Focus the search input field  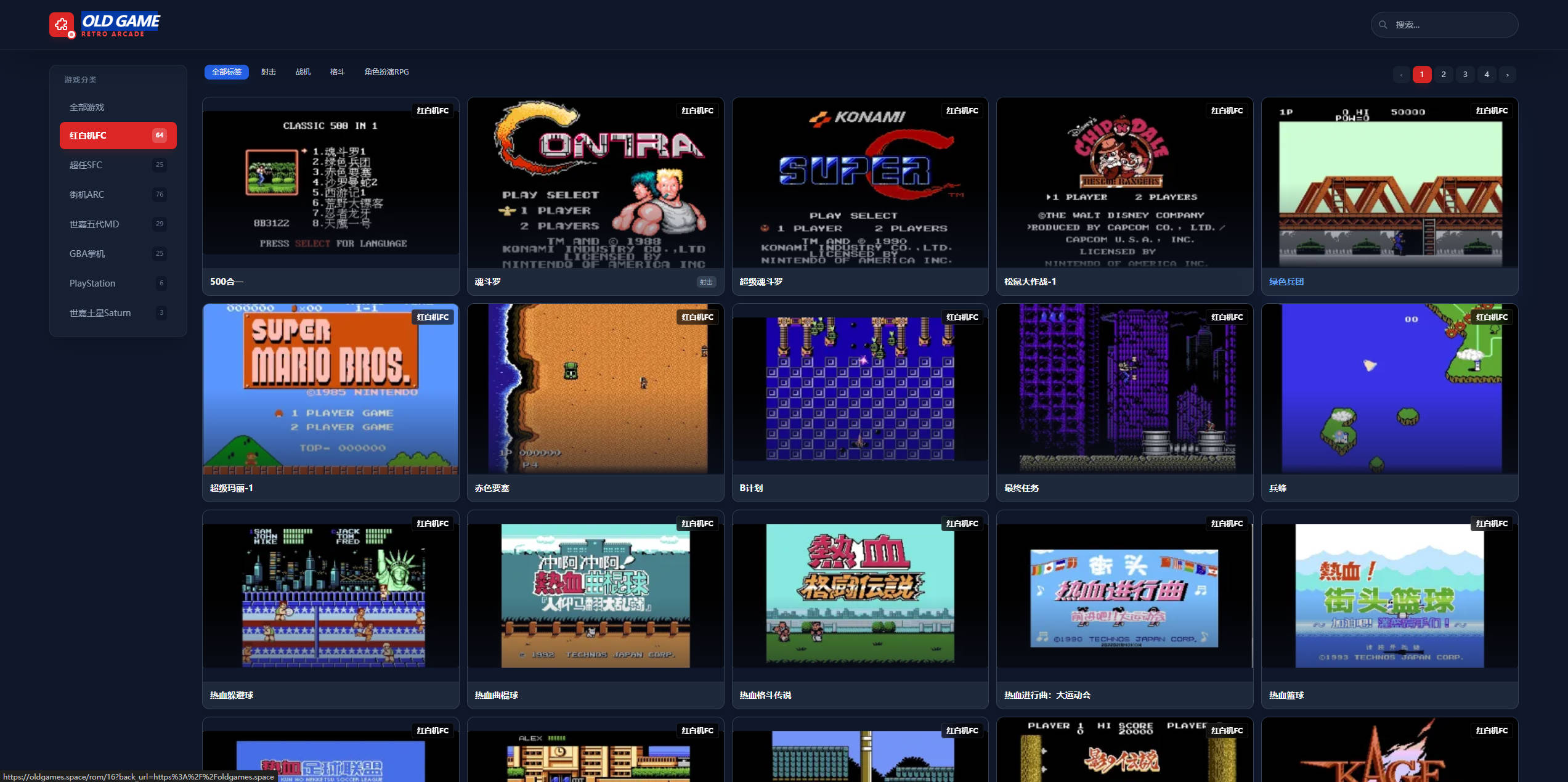(x=1444, y=25)
